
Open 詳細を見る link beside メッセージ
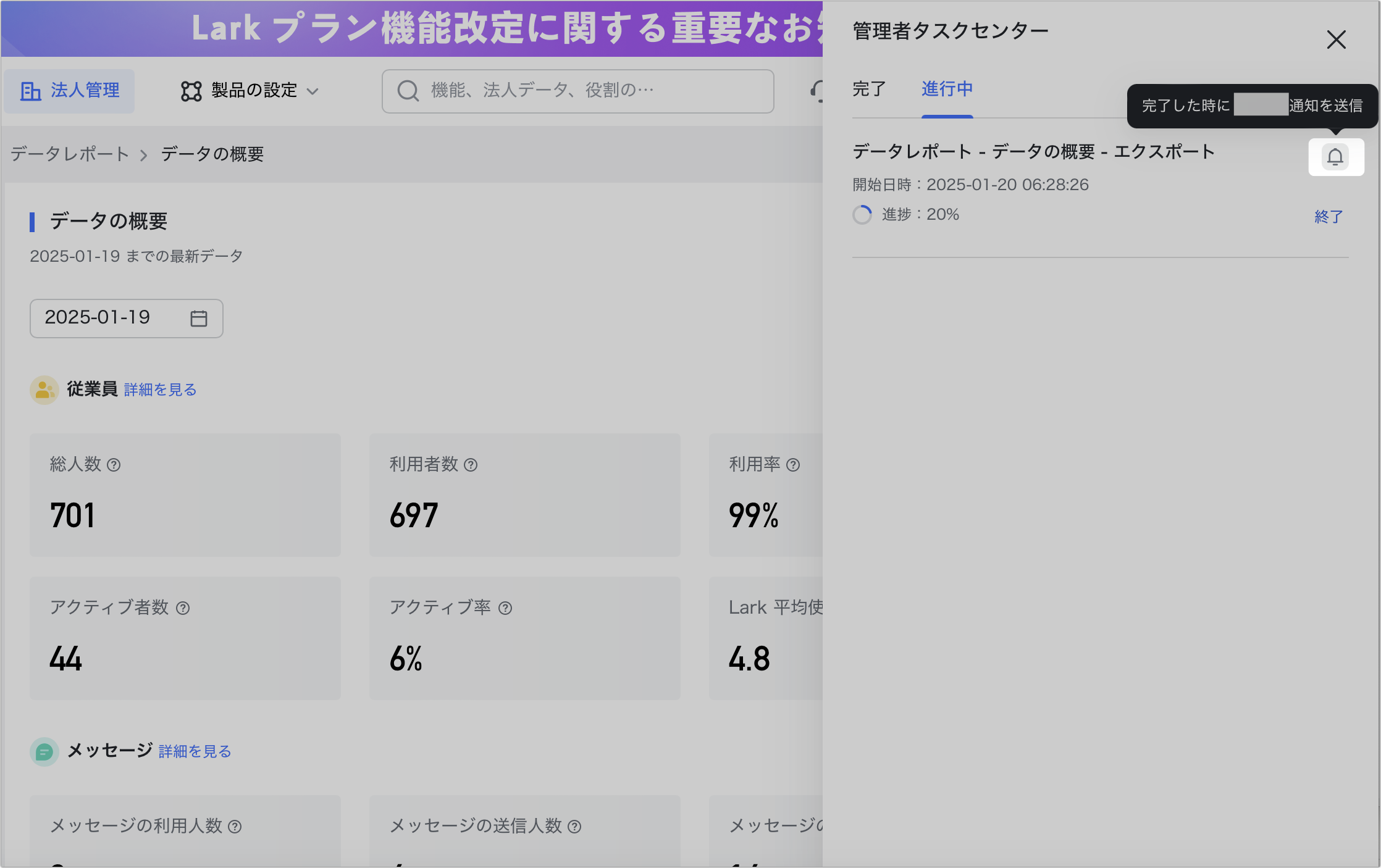[195, 752]
